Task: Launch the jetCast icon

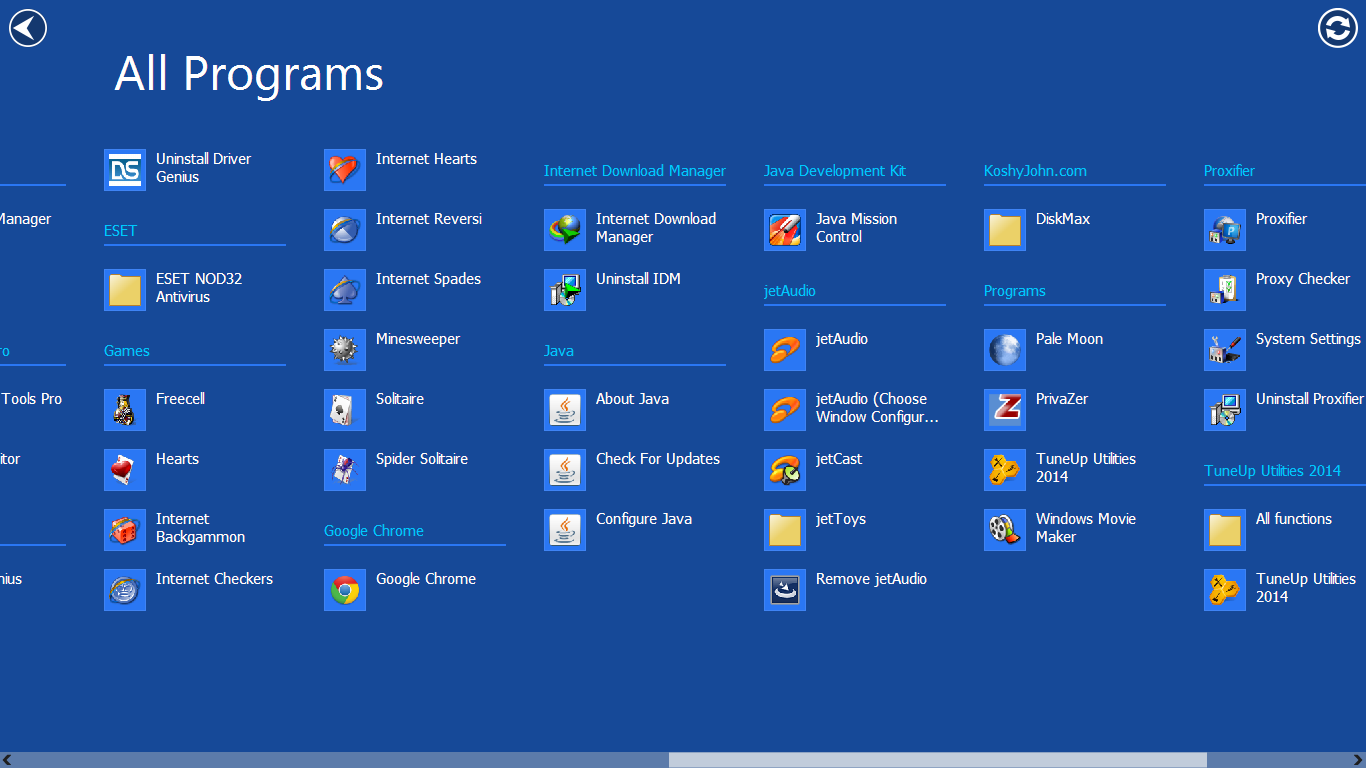Action: (x=785, y=470)
